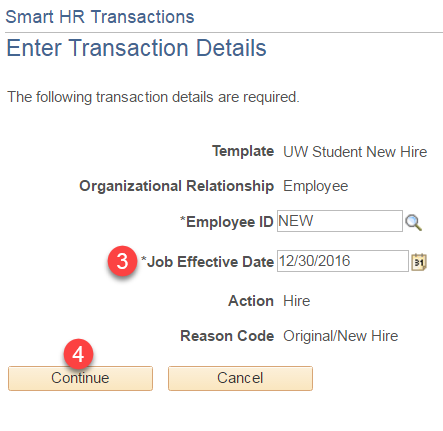Focus the Employee ID field containing NEW
This screenshot has width=443, height=431.
(340, 221)
